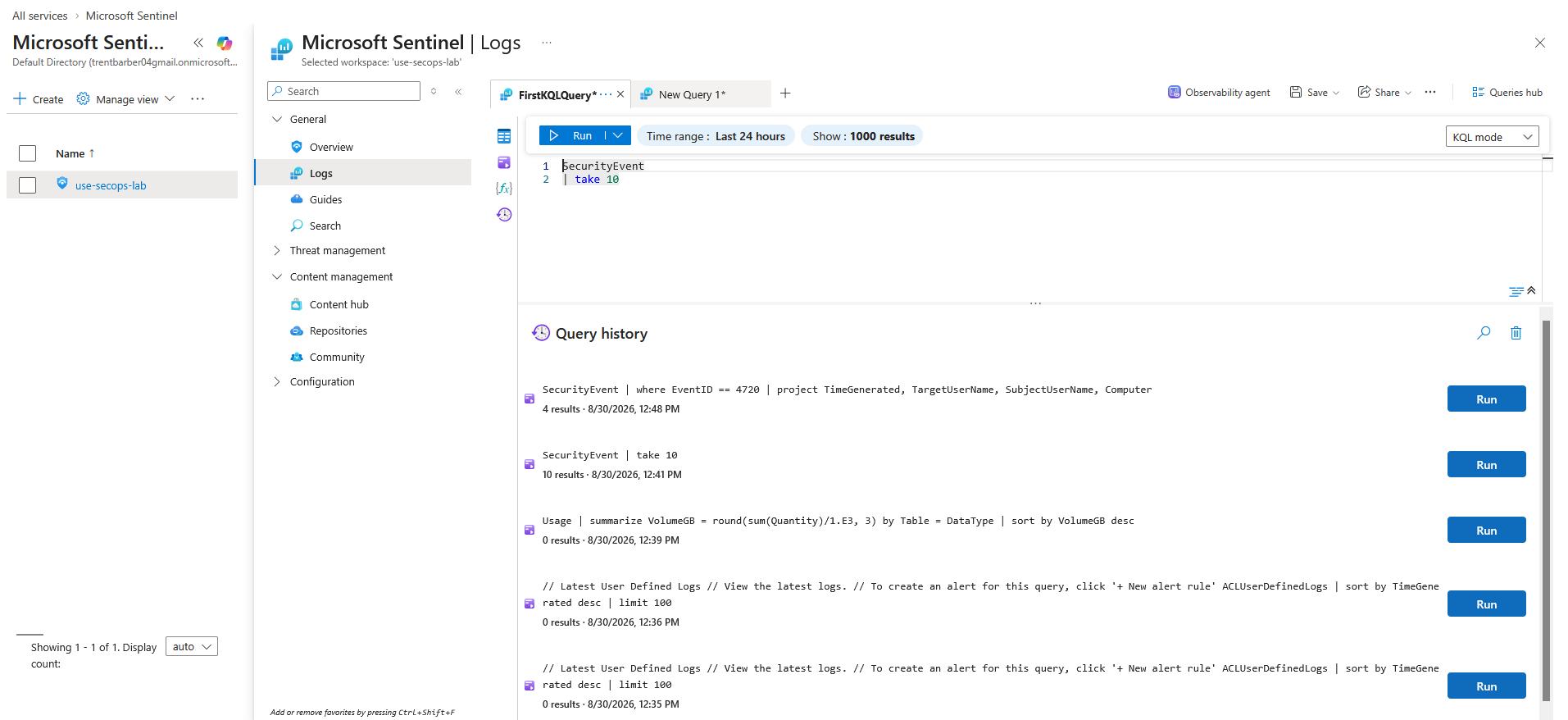This screenshot has width=1568, height=720.
Task: Open the Queries pane icon in side rail
Action: coord(504,162)
